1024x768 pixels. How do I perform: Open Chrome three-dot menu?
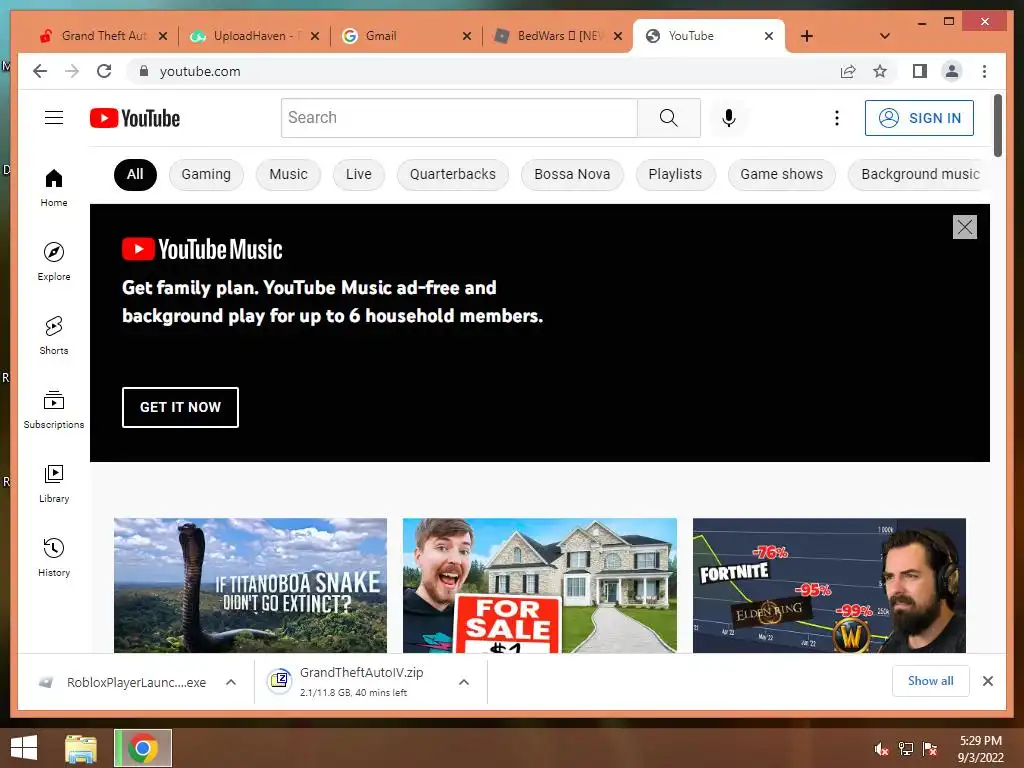click(x=984, y=71)
